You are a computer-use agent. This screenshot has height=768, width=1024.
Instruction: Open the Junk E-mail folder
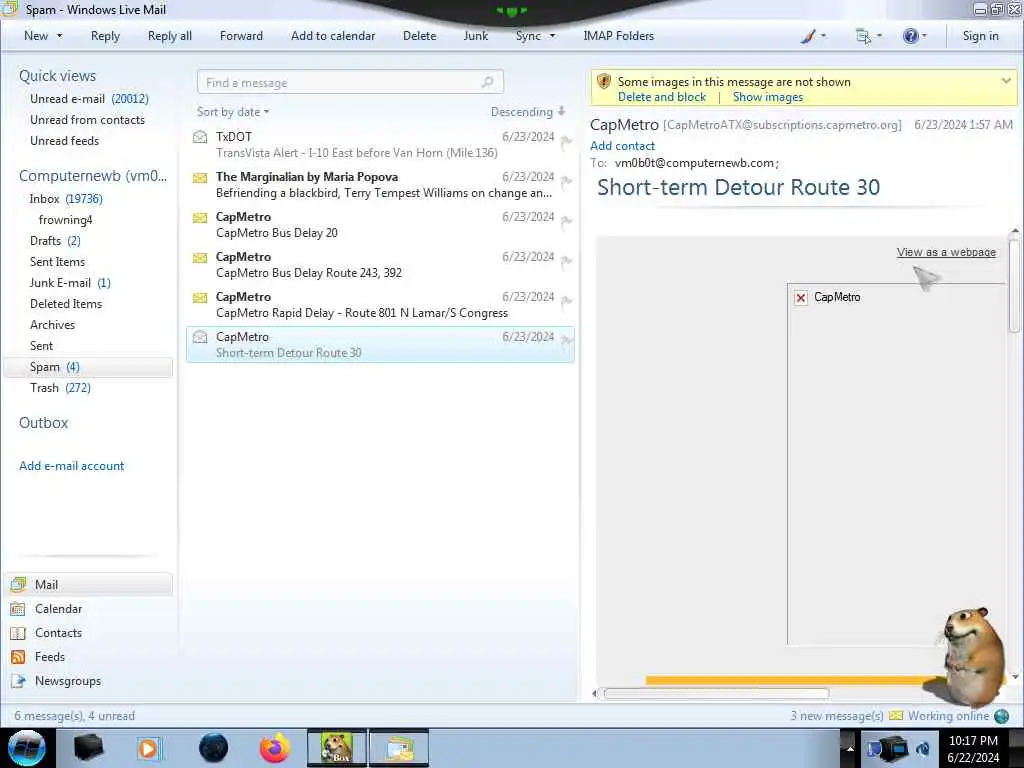[x=71, y=282]
